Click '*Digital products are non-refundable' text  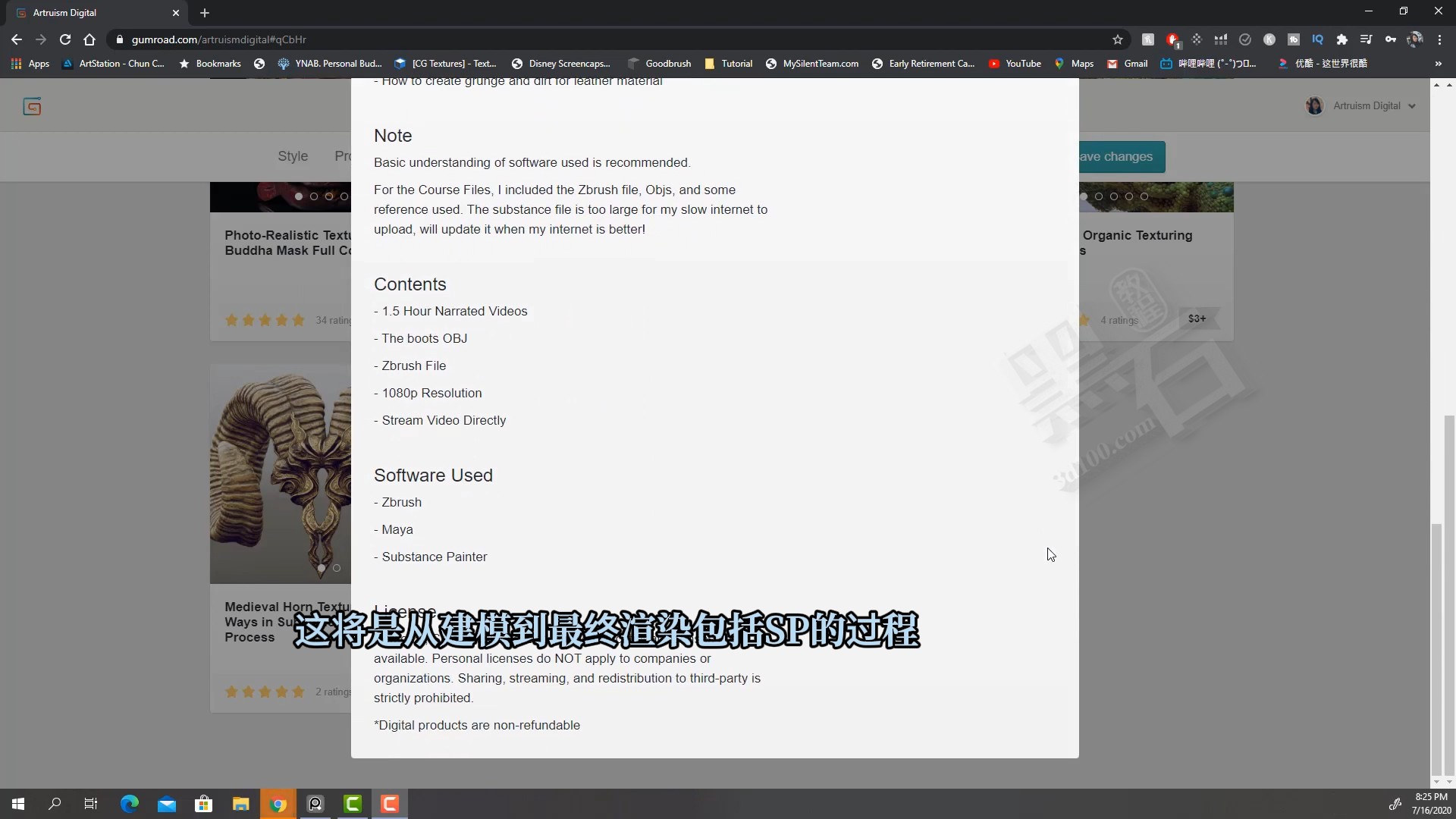pyautogui.click(x=477, y=725)
